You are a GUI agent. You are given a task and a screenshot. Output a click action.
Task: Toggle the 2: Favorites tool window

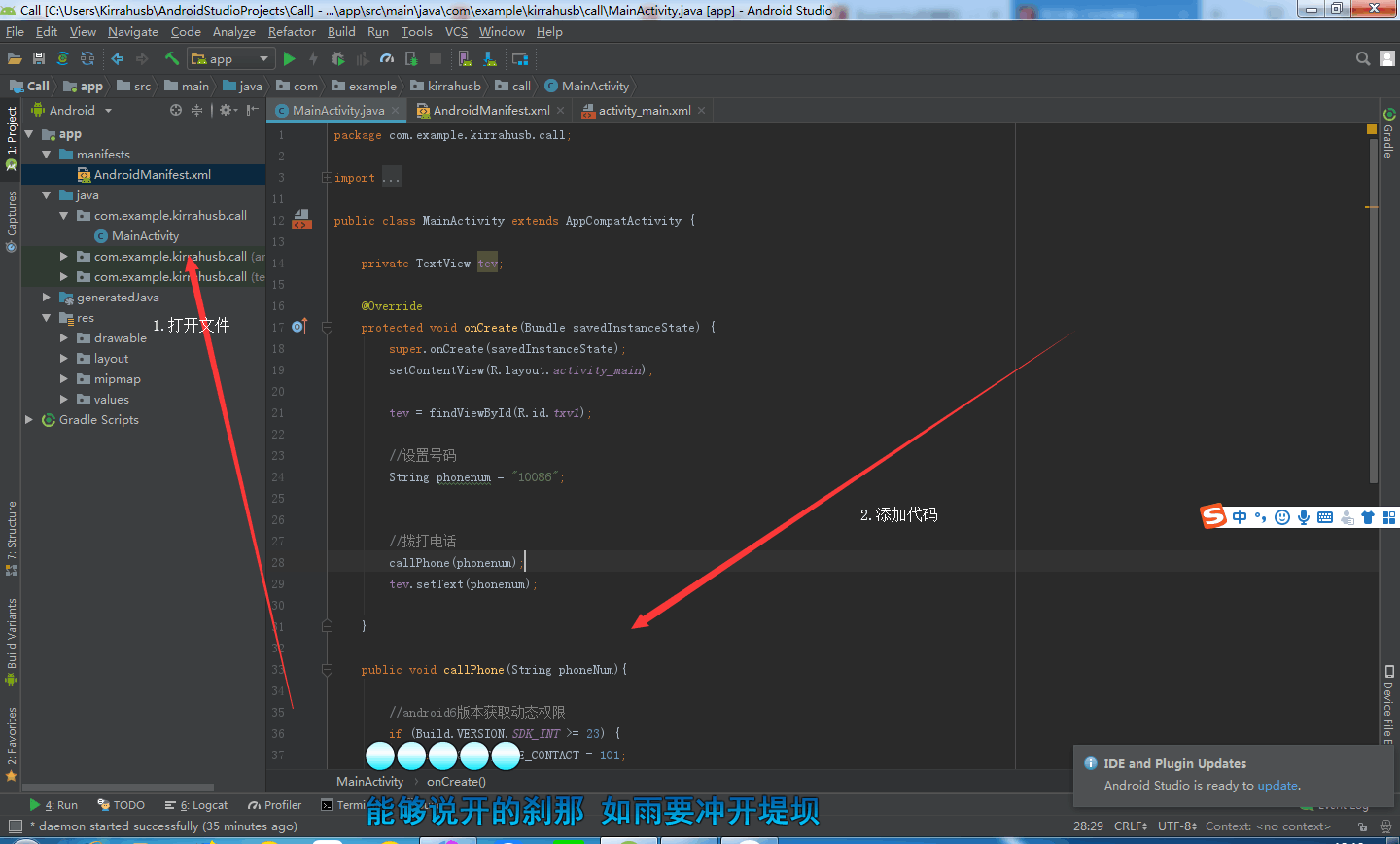(x=12, y=745)
